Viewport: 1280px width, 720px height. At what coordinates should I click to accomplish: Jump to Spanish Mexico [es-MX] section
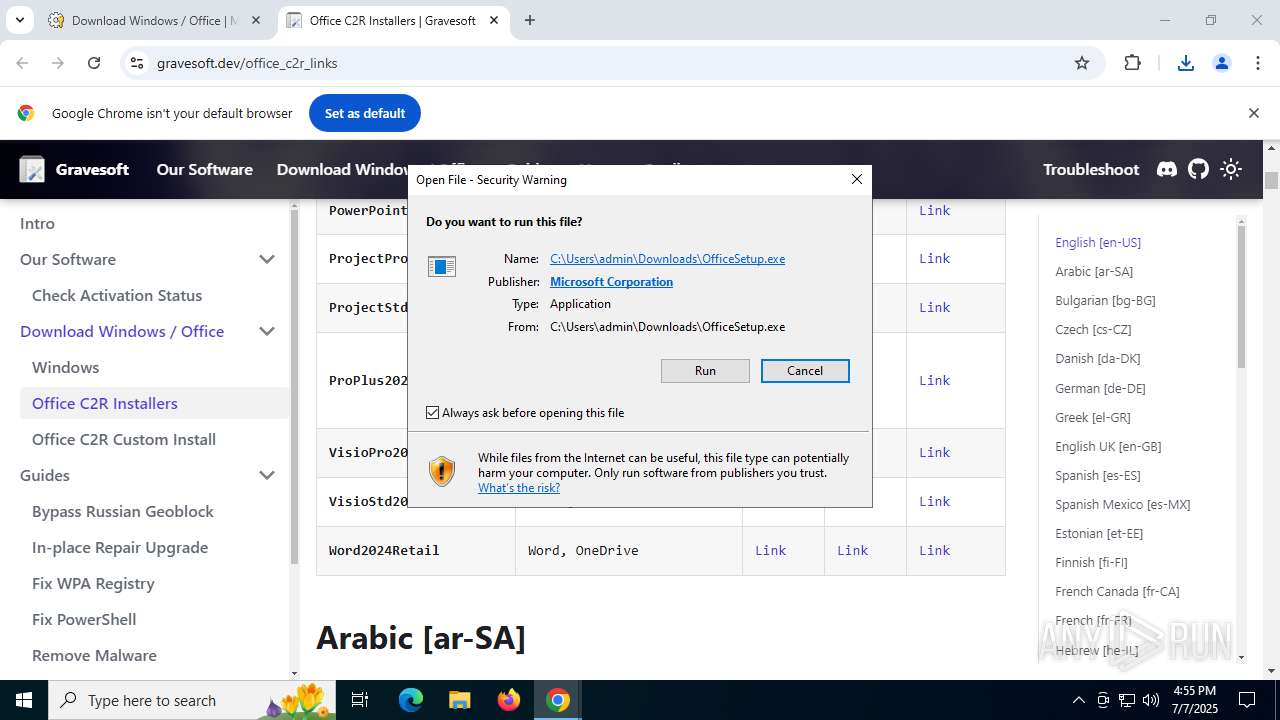(1123, 504)
